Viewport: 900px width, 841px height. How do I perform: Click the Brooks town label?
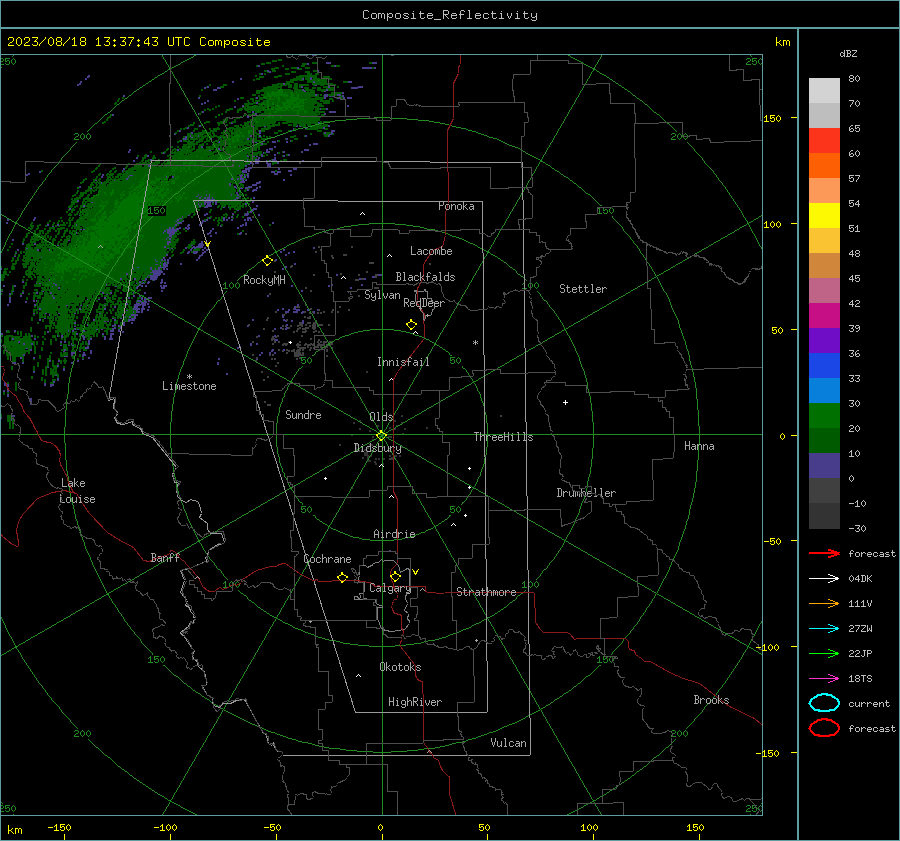coord(711,700)
